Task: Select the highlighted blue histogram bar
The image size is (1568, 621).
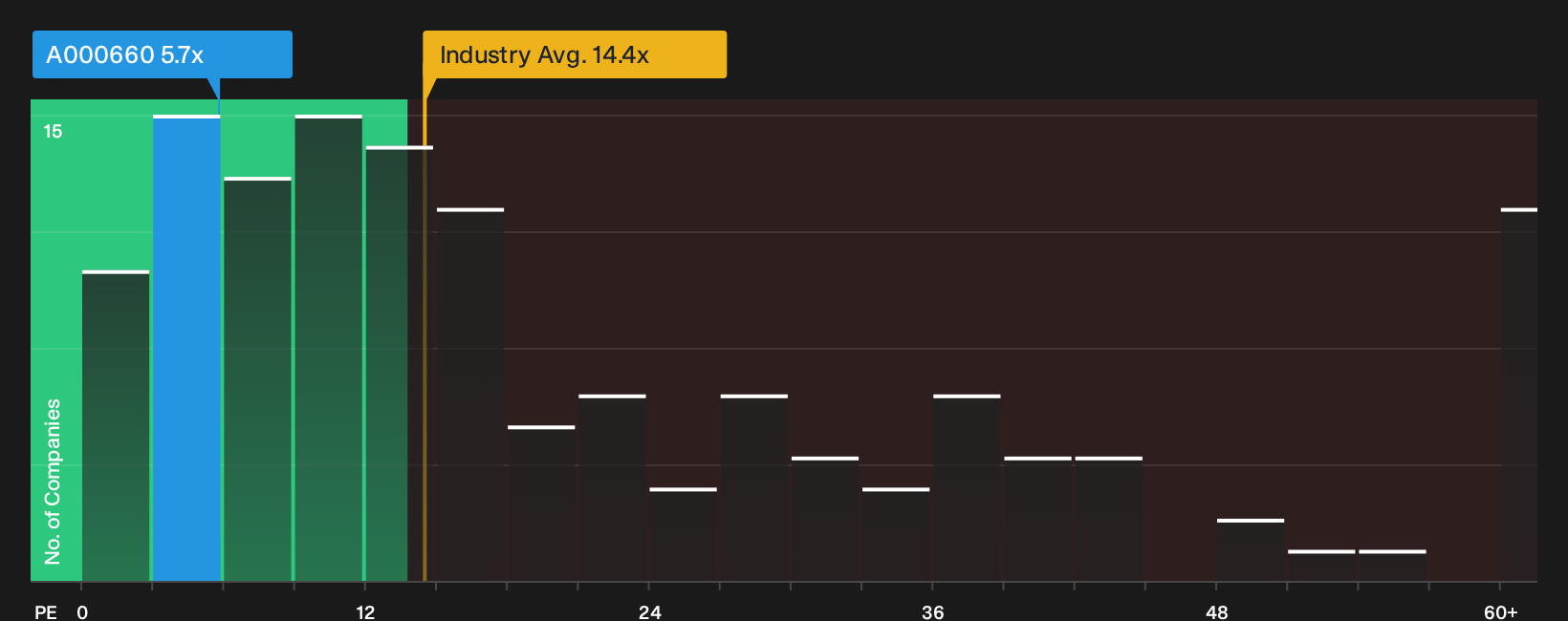Action: point(186,348)
